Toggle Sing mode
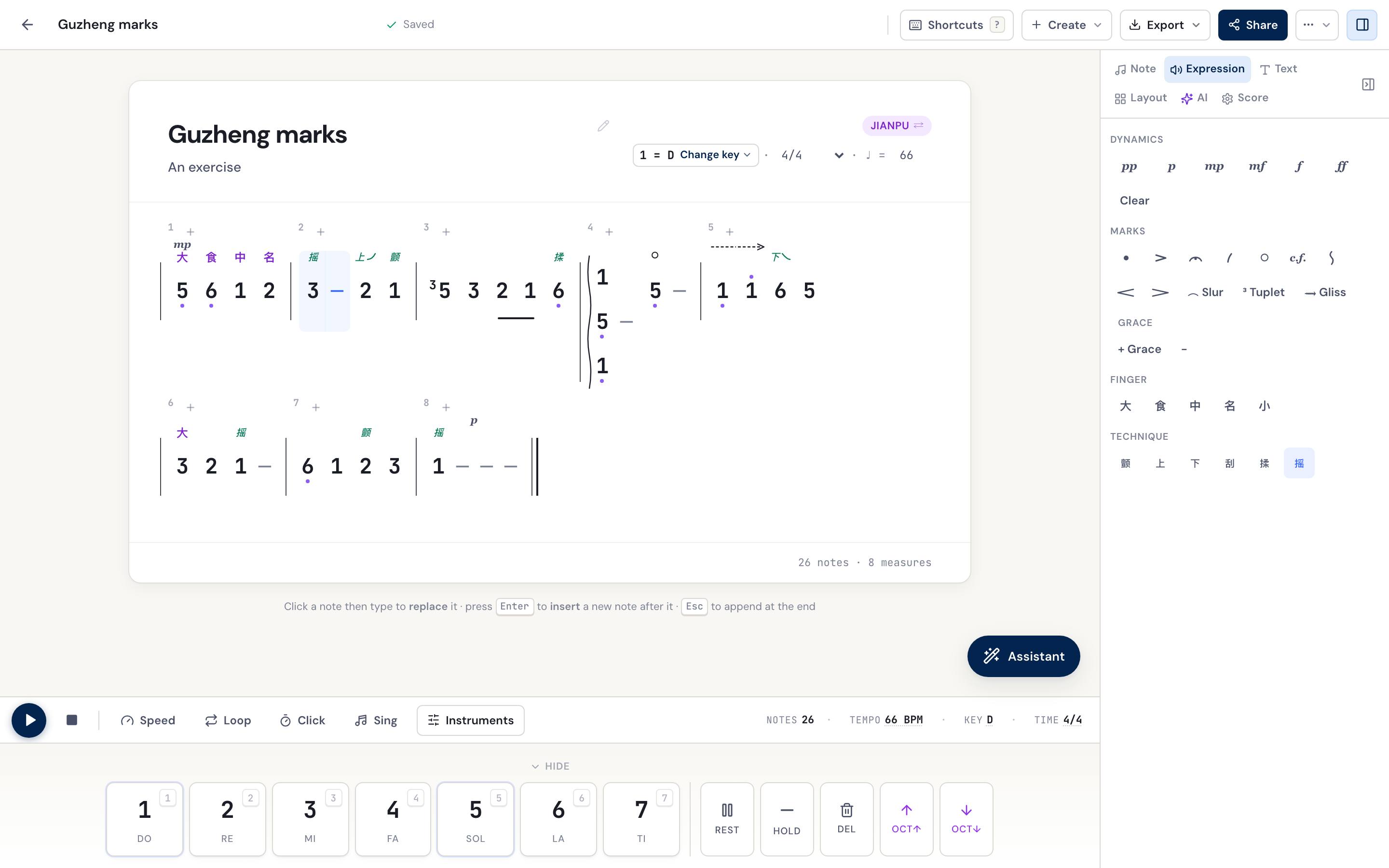This screenshot has height=868, width=1389. [x=376, y=720]
